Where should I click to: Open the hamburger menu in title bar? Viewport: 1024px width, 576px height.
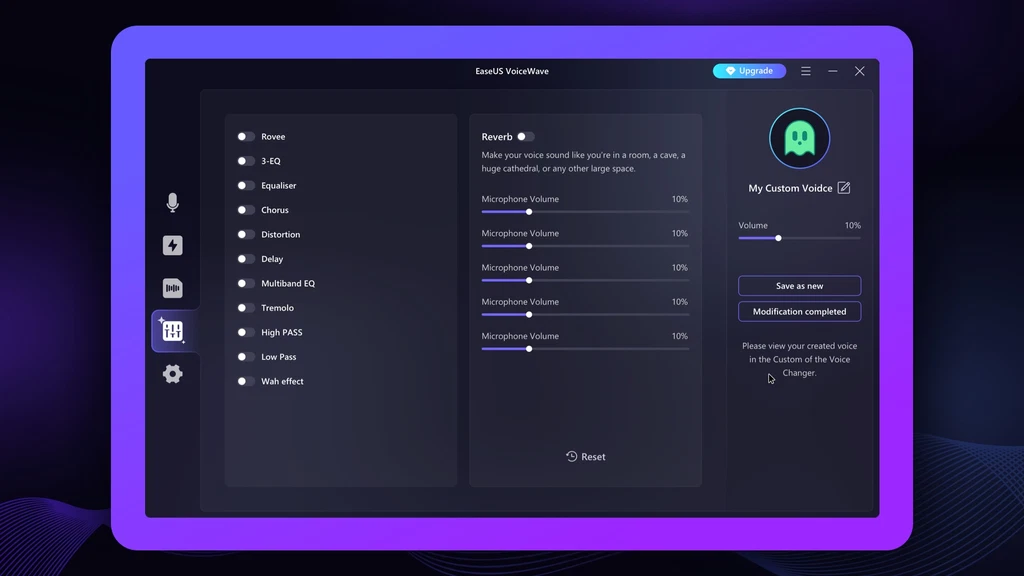tap(806, 71)
